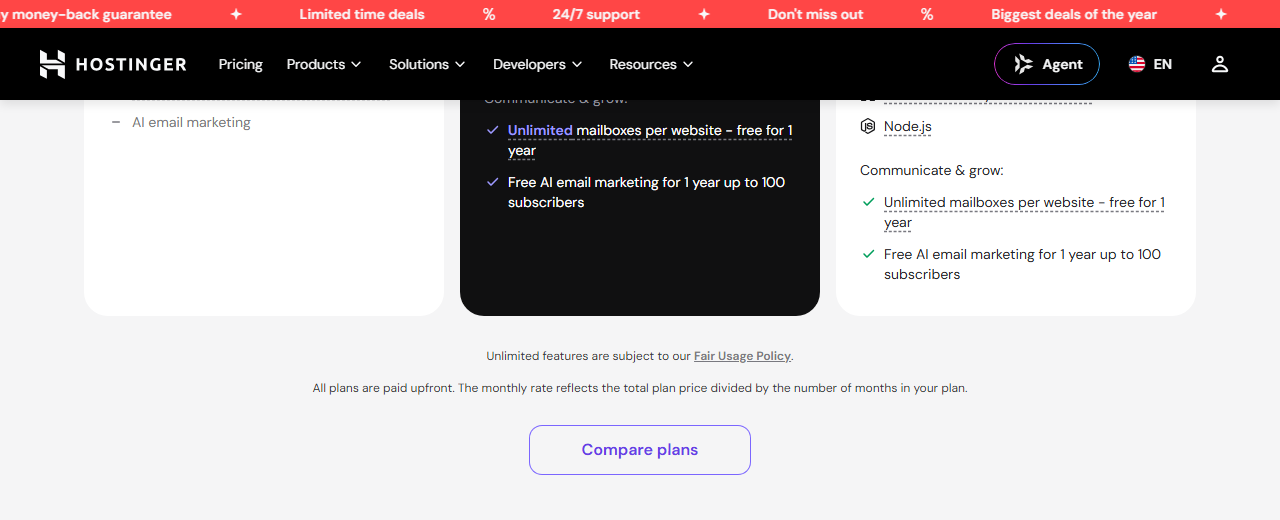Open the user account icon
Viewport: 1280px width, 520px height.
pyautogui.click(x=1219, y=64)
